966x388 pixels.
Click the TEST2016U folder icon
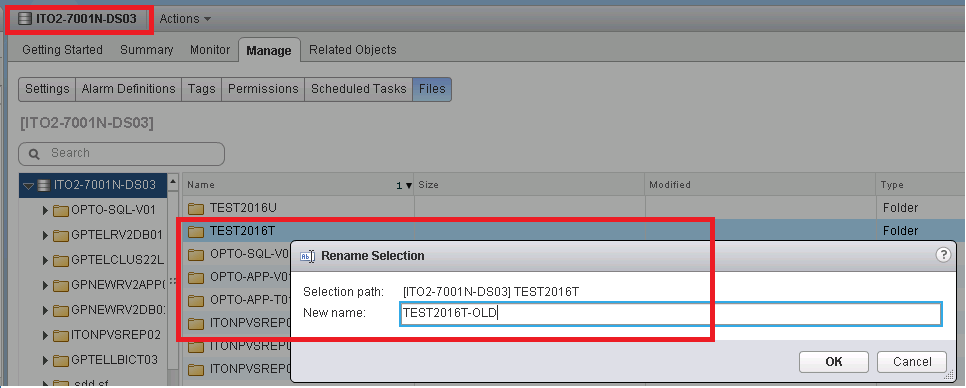196,208
